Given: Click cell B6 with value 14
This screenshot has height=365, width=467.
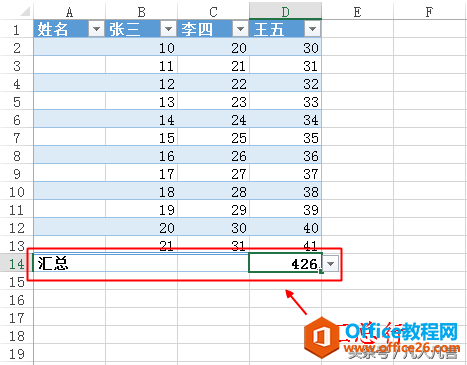Looking at the screenshot, I should [141, 119].
